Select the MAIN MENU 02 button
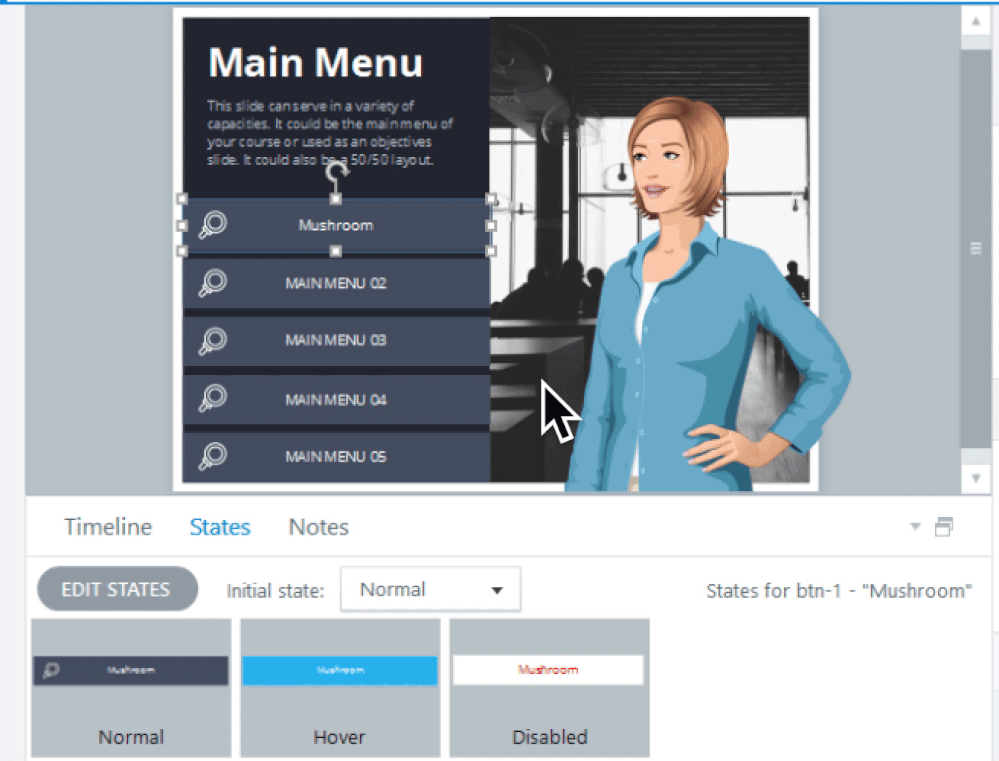999x761 pixels. coord(336,283)
